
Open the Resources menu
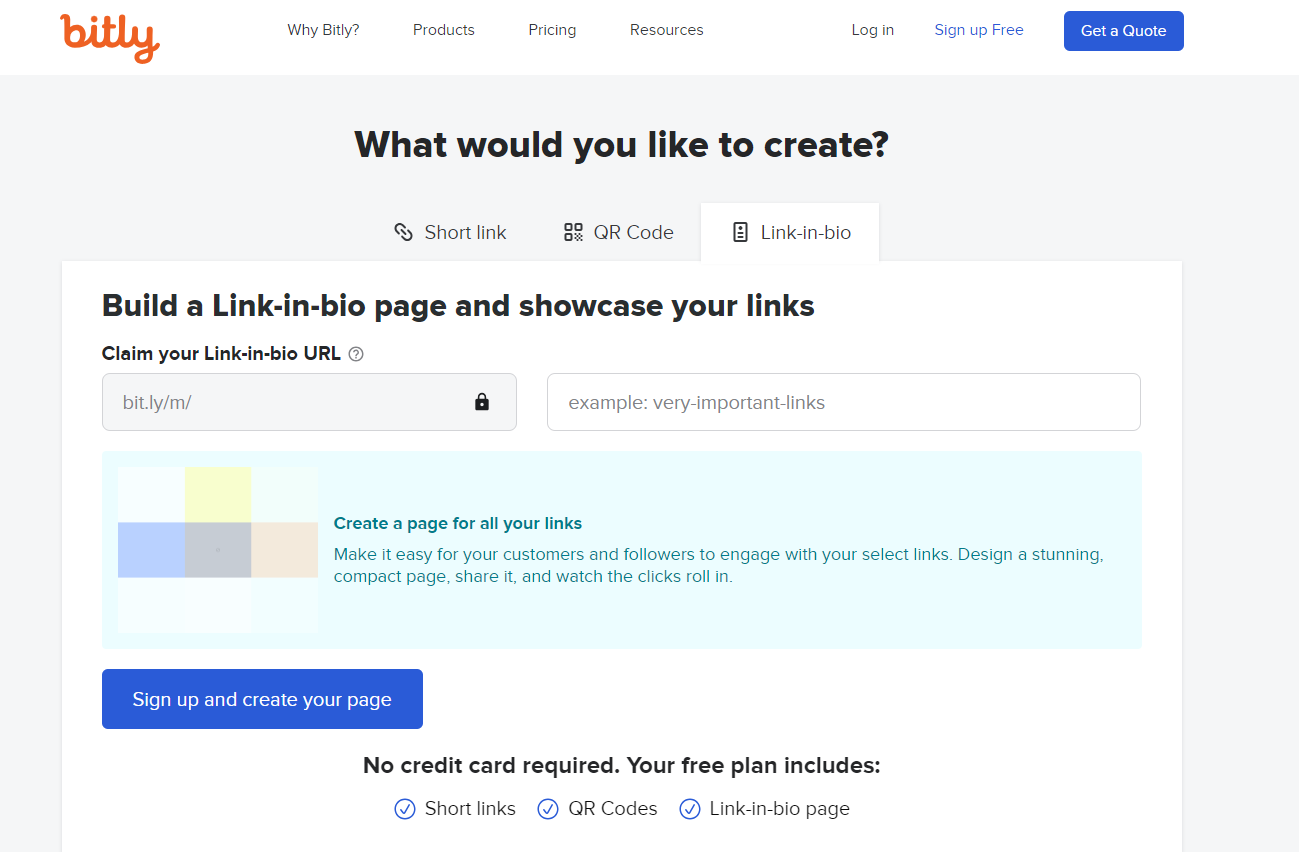coord(666,30)
